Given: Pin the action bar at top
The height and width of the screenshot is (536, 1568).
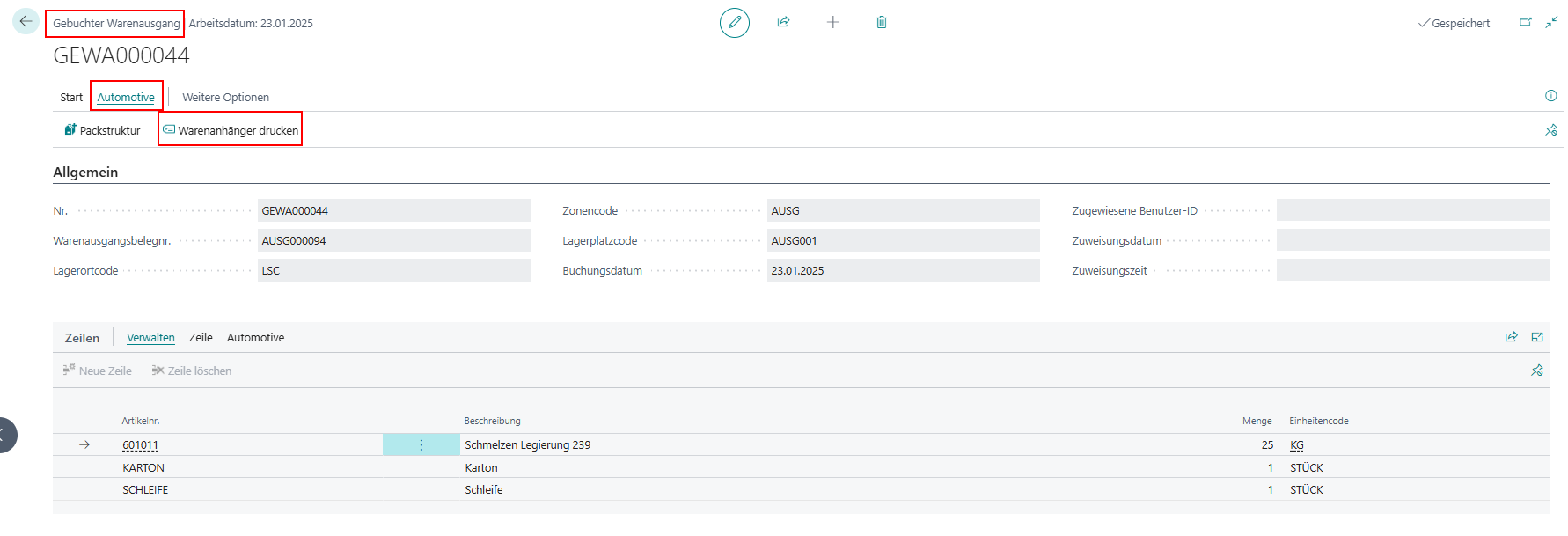Looking at the screenshot, I should 1550,130.
